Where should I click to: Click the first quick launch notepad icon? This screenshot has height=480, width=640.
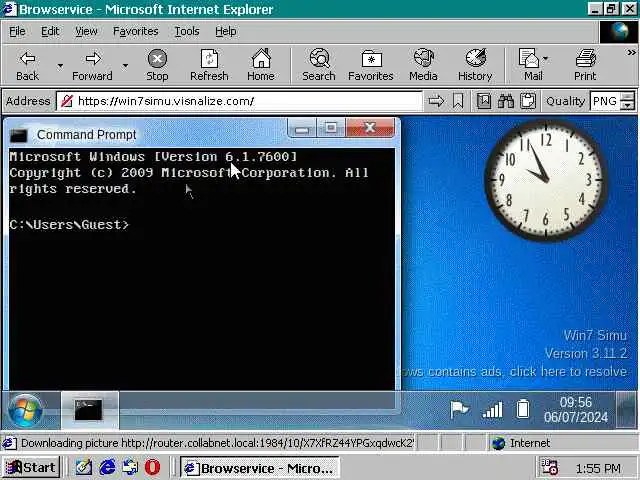click(x=84, y=467)
